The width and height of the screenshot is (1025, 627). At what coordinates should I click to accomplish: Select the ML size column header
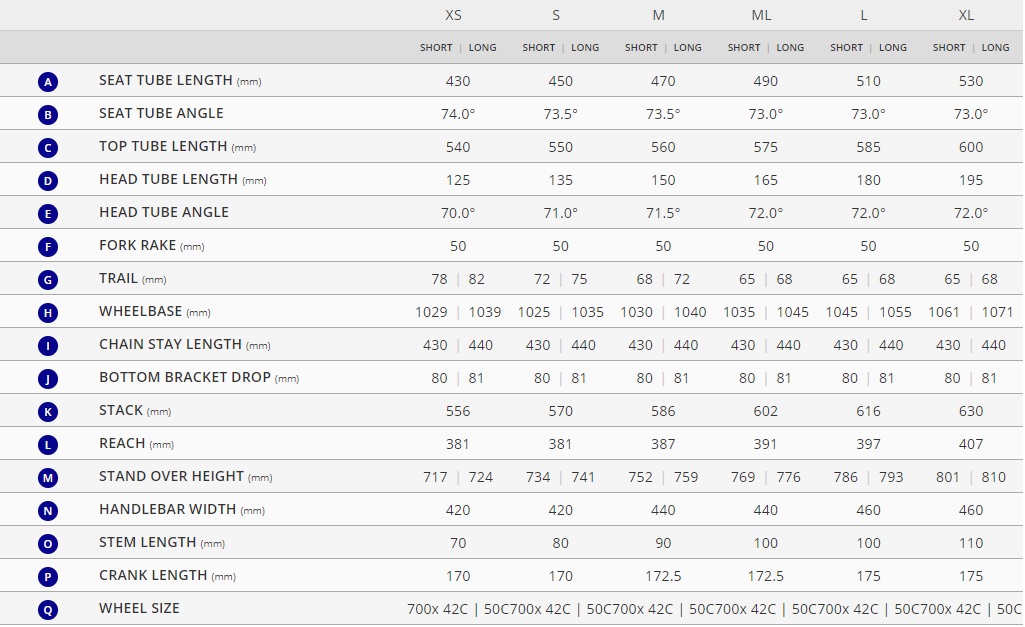(761, 15)
